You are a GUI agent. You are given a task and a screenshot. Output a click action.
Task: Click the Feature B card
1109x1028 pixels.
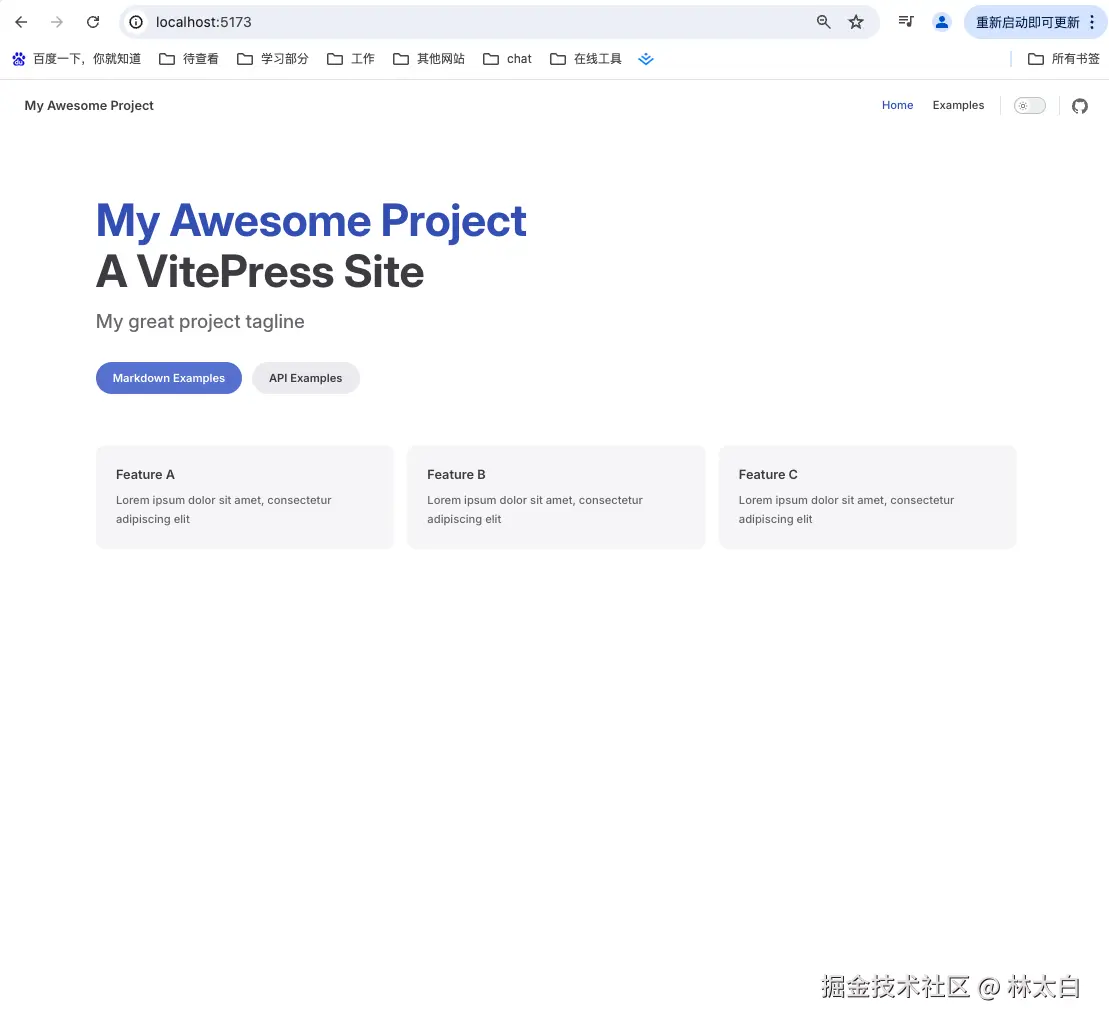[x=556, y=497]
